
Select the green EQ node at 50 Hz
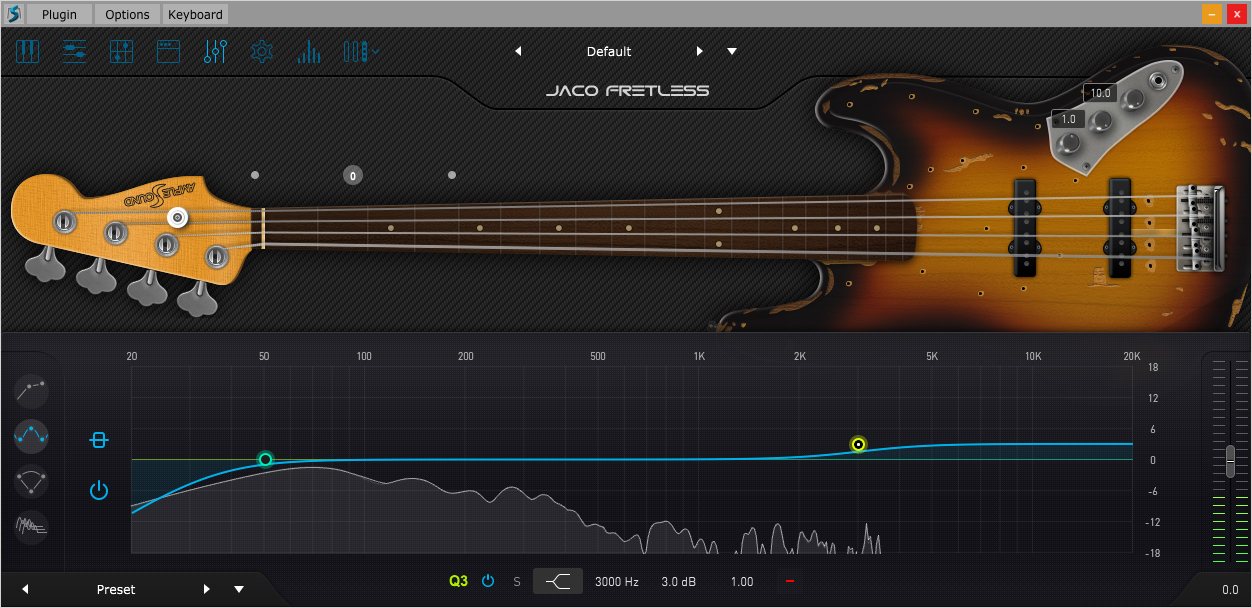265,459
